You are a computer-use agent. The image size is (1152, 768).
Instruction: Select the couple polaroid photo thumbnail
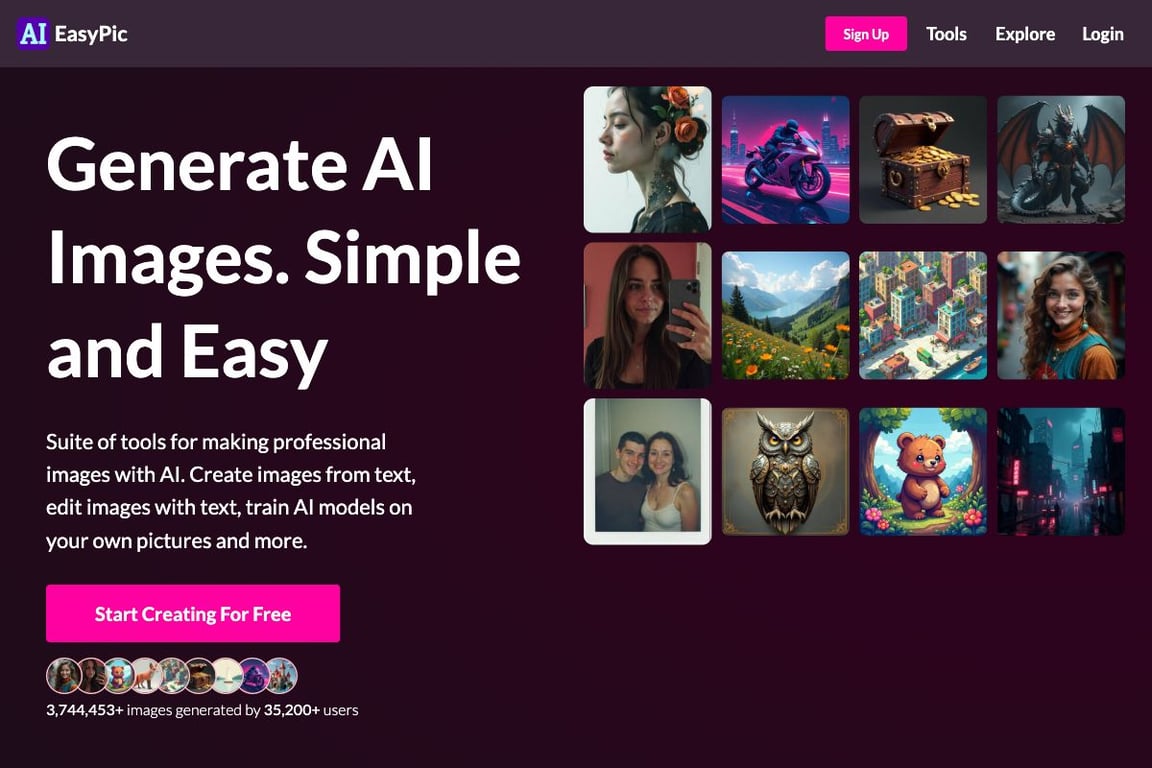click(647, 471)
